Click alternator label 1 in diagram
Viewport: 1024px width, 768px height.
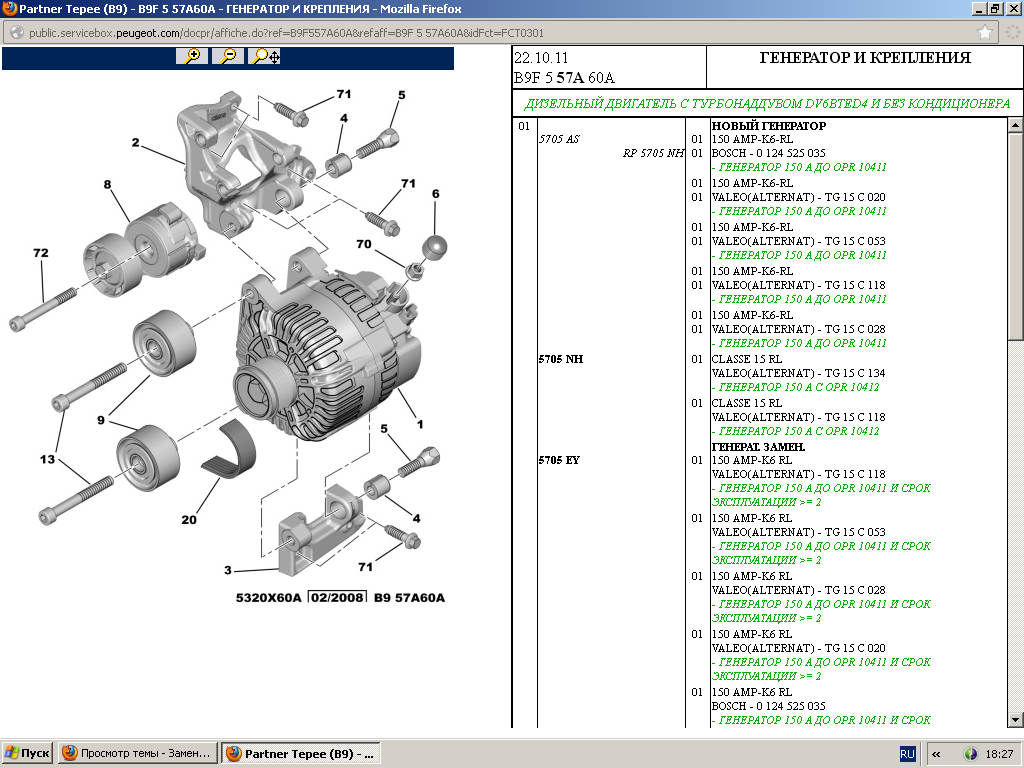coord(420,423)
